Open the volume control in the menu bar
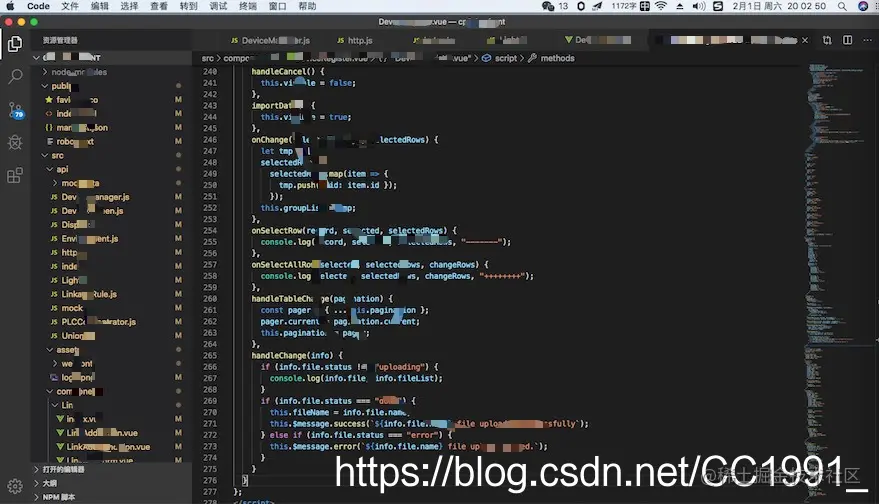 [698, 6]
